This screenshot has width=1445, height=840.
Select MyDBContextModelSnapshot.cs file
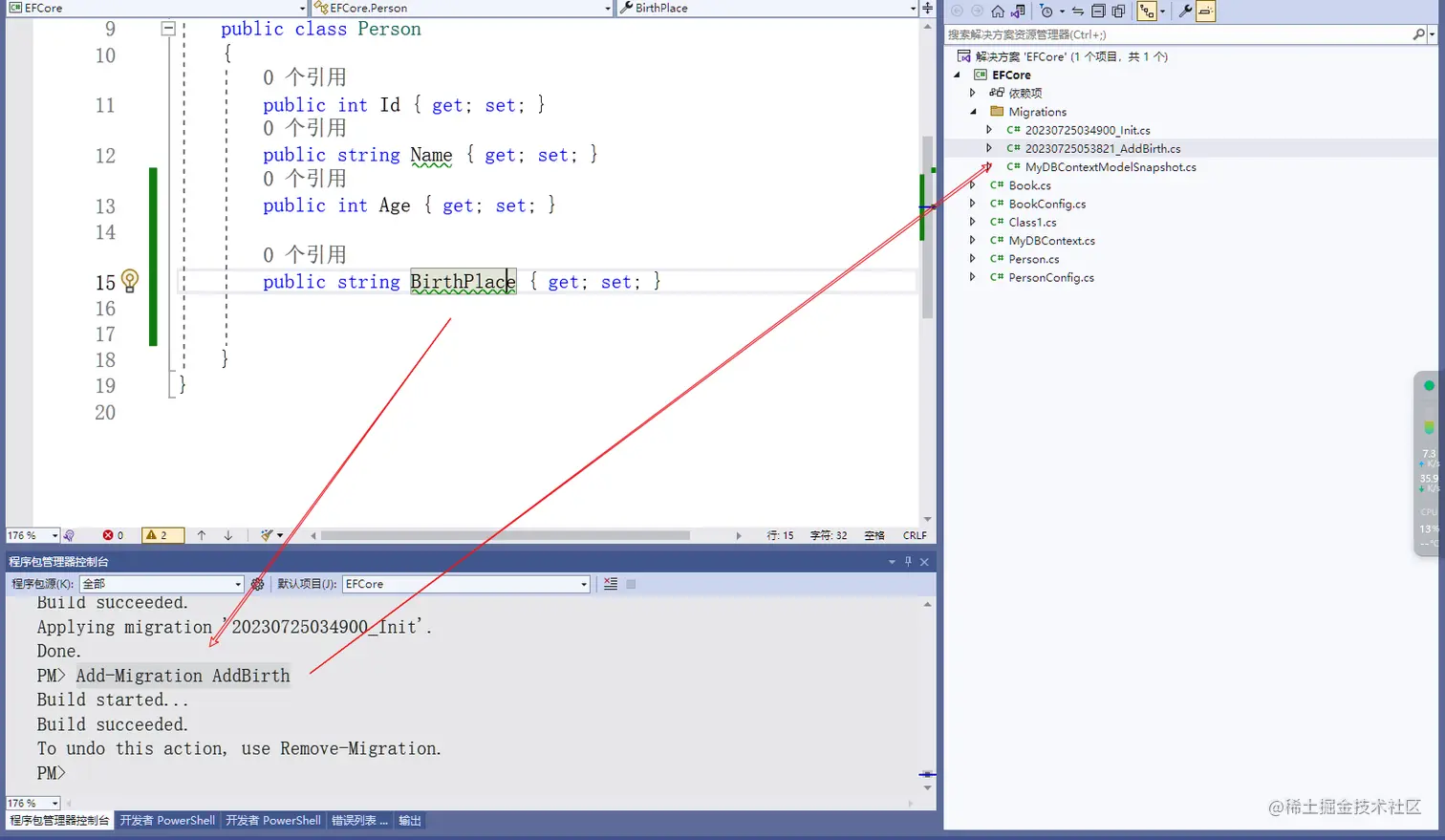[x=1110, y=166]
